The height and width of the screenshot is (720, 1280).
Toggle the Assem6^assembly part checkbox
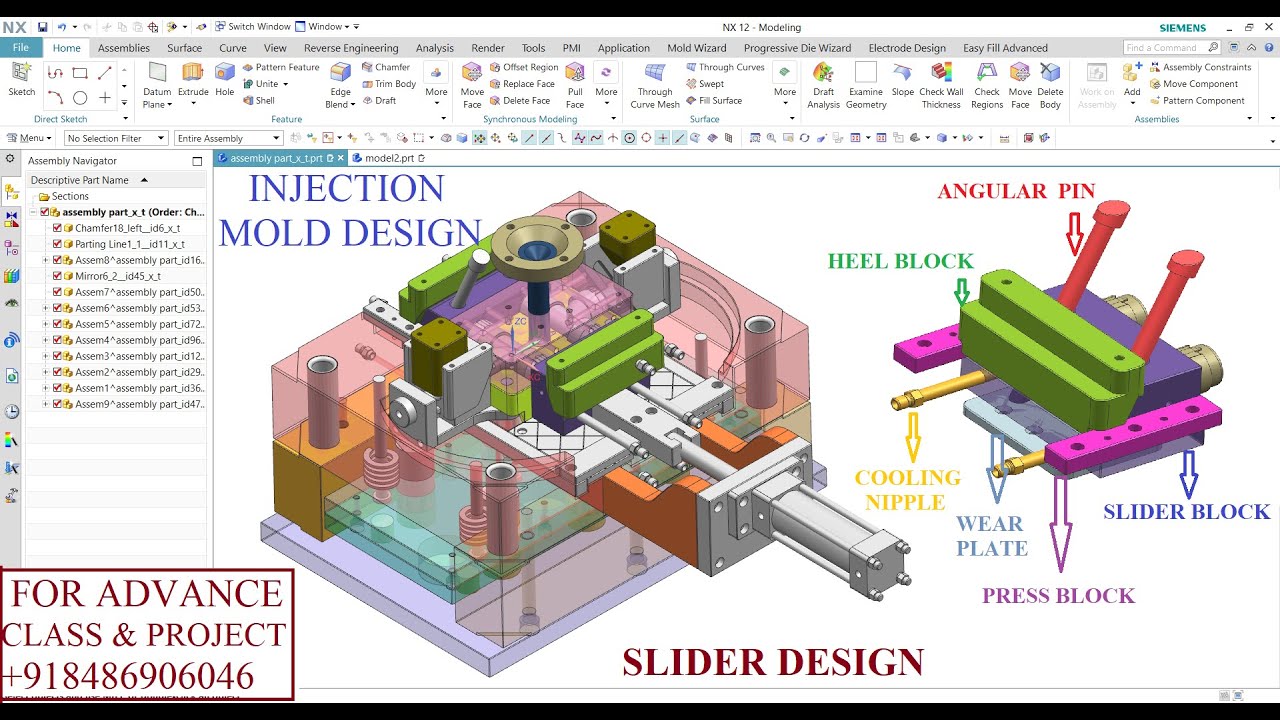pyautogui.click(x=57, y=308)
